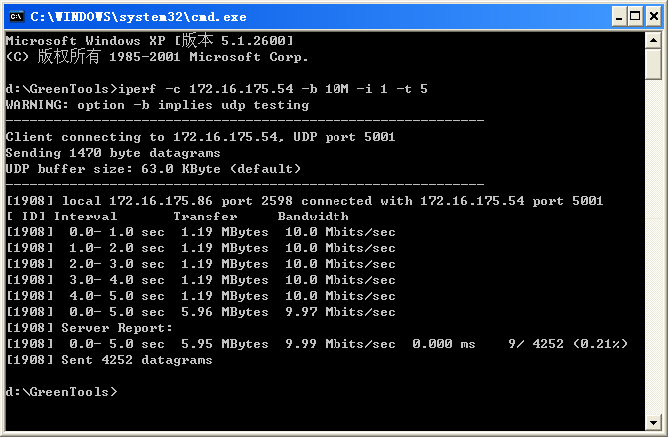The image size is (669, 438).
Task: Click the "2.0- 3.0 sec" result row
Action: (201, 264)
